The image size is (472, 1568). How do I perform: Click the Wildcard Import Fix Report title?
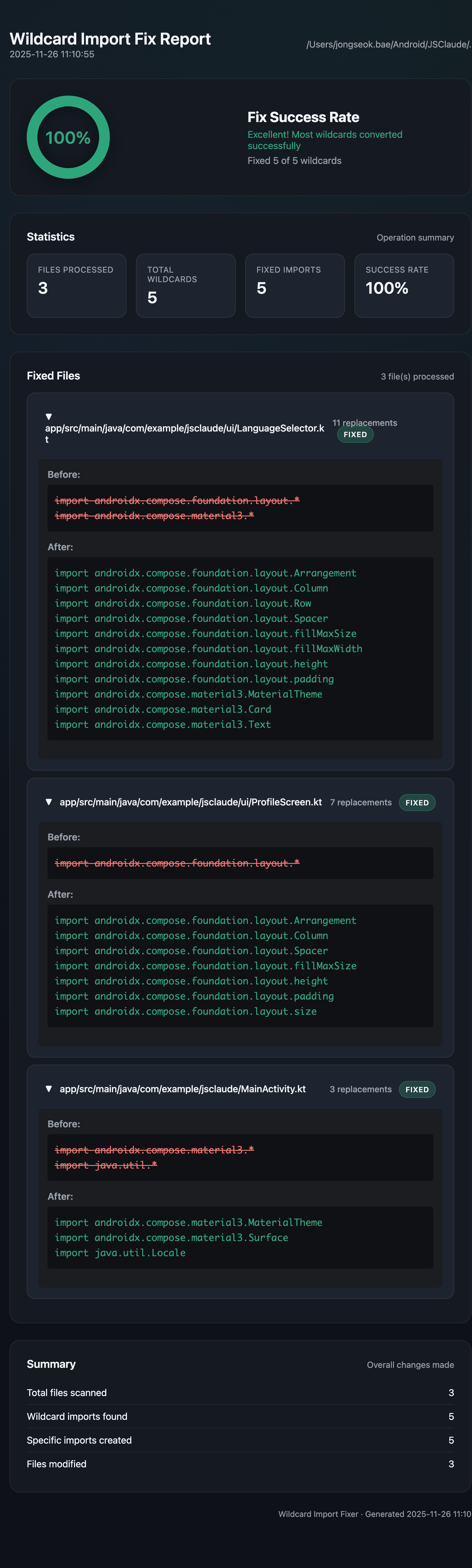110,39
